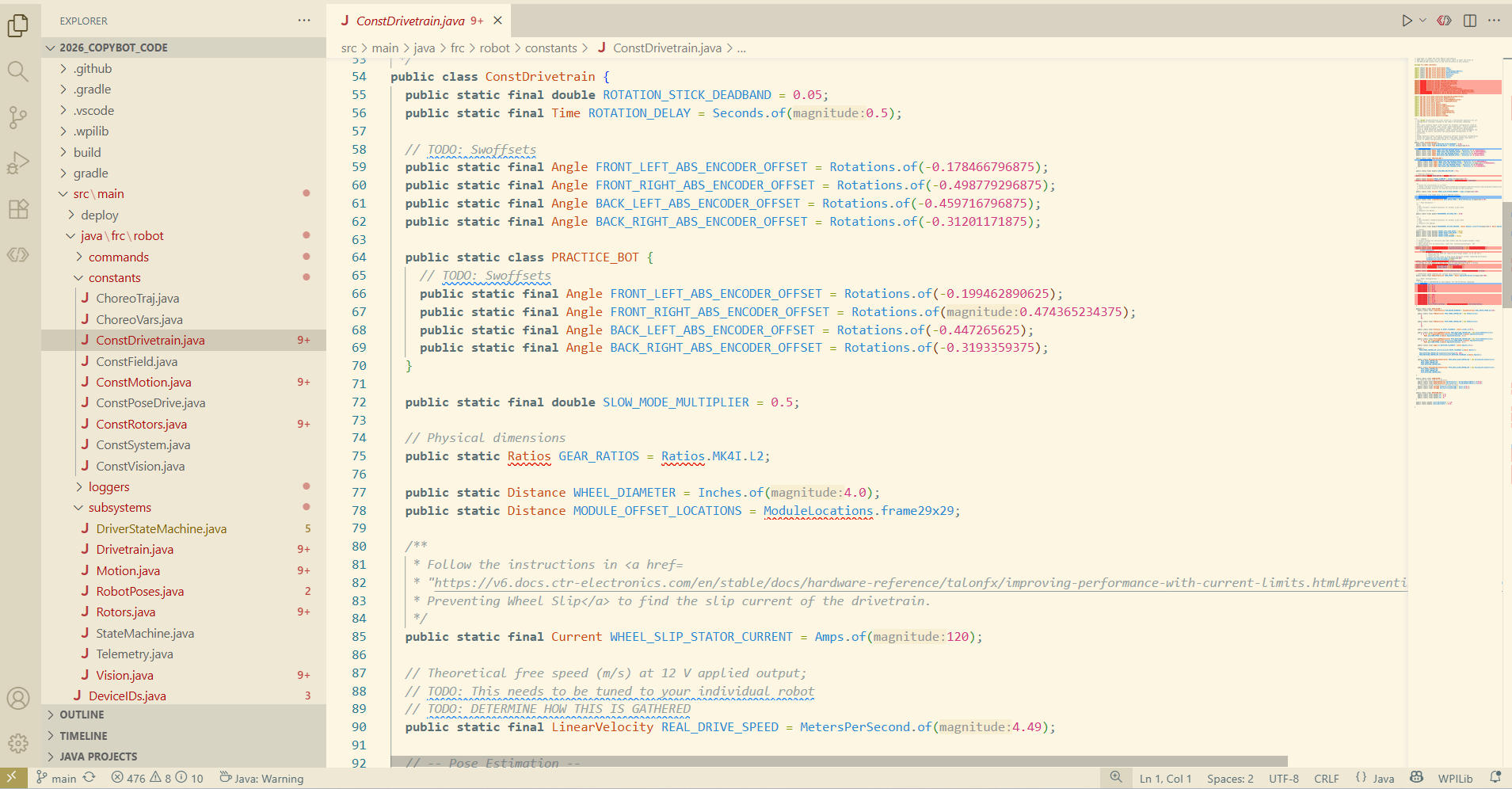Expand the loggers folder
Screen dimensions: 1512x789
coord(184,487)
